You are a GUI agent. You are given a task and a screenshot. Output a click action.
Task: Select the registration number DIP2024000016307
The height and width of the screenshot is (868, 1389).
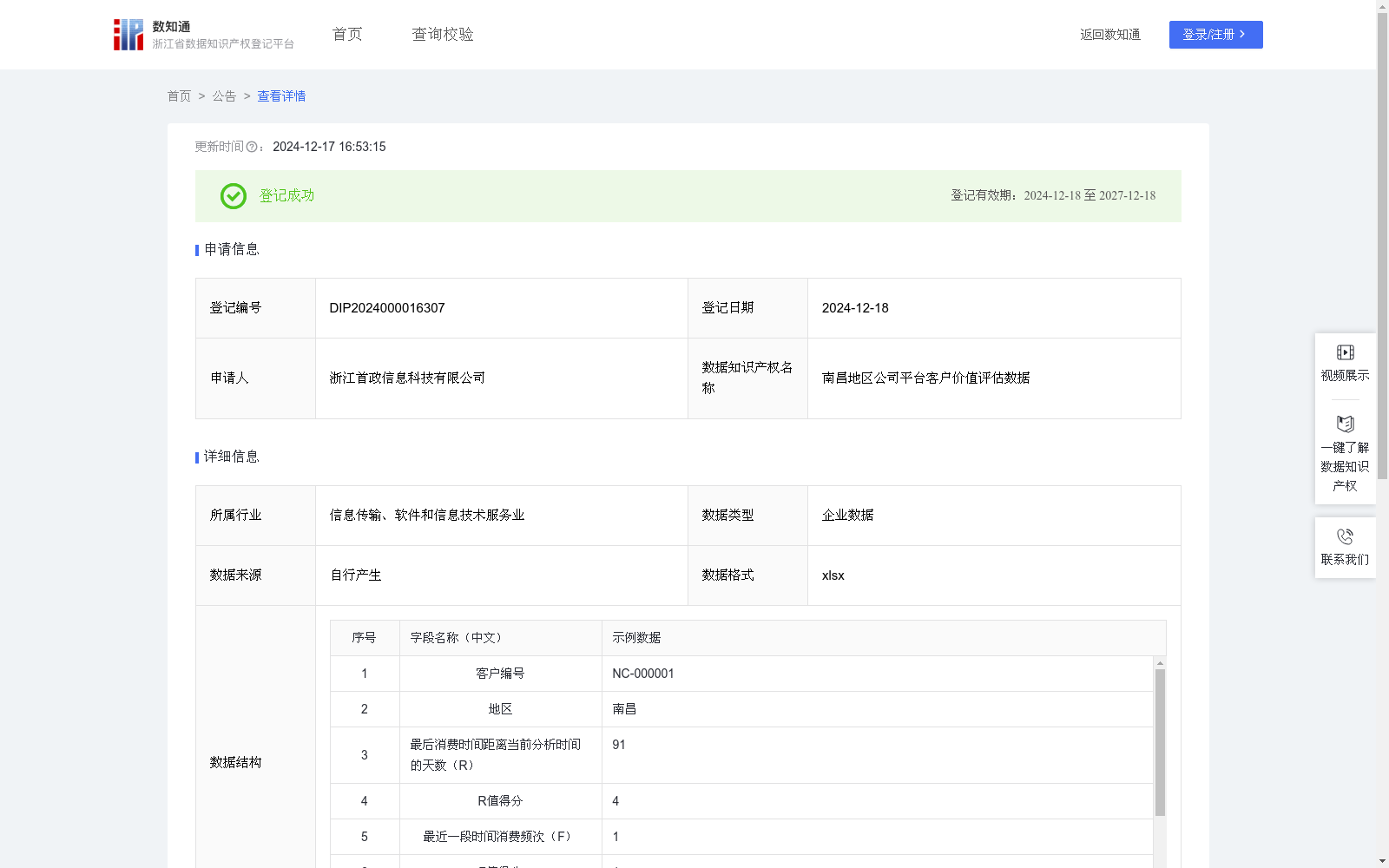(386, 307)
